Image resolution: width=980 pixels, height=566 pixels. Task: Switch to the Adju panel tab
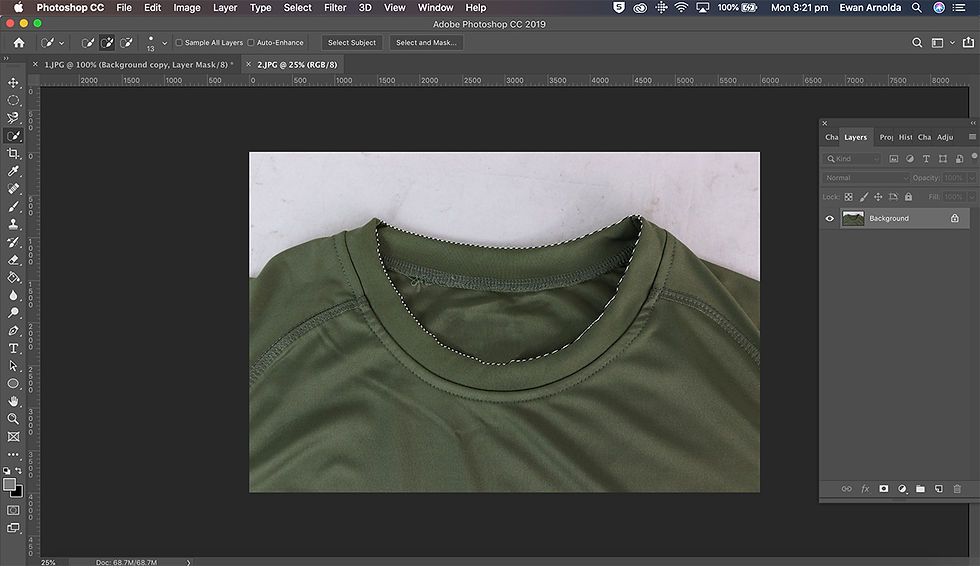(x=945, y=137)
